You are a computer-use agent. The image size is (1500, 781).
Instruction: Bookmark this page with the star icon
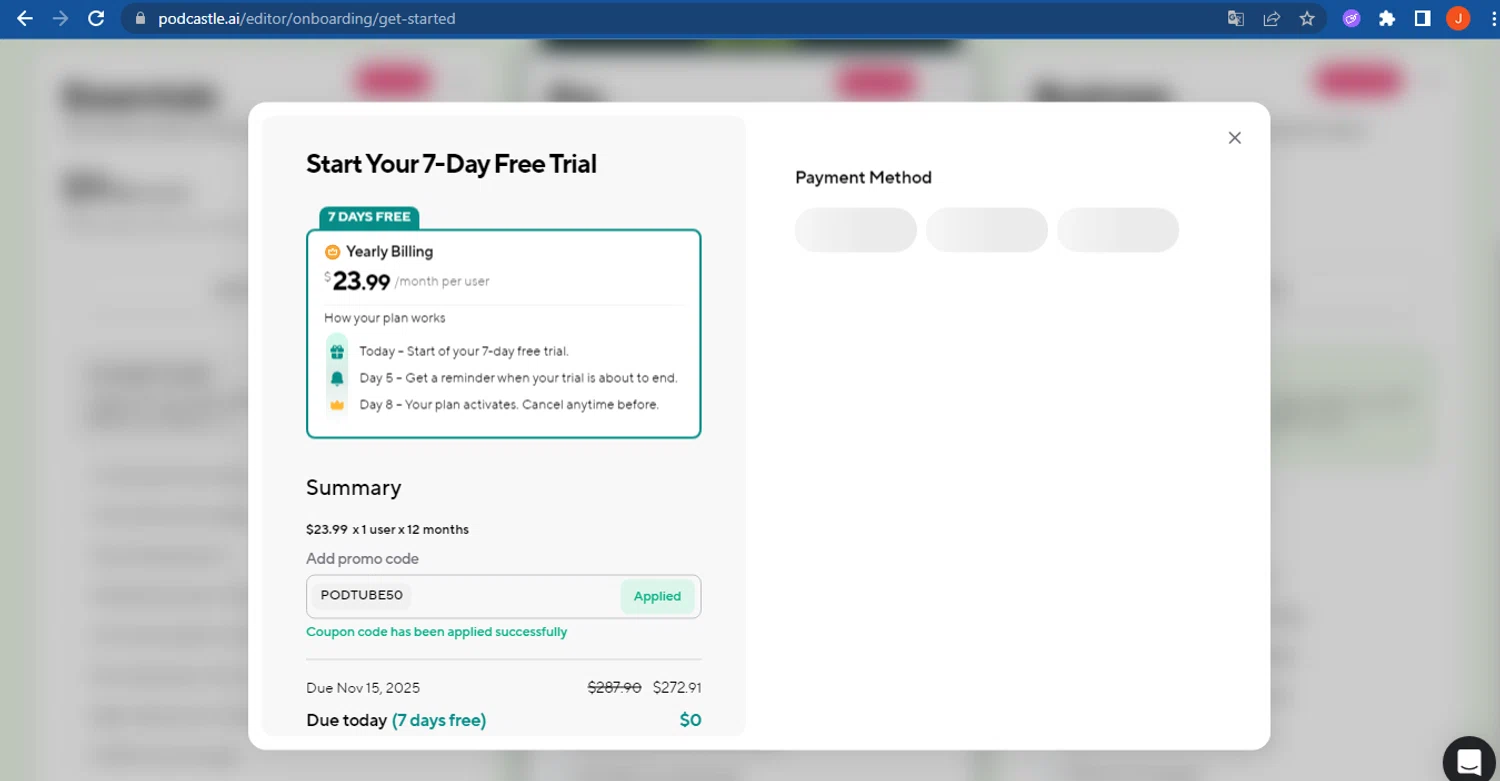1307,18
